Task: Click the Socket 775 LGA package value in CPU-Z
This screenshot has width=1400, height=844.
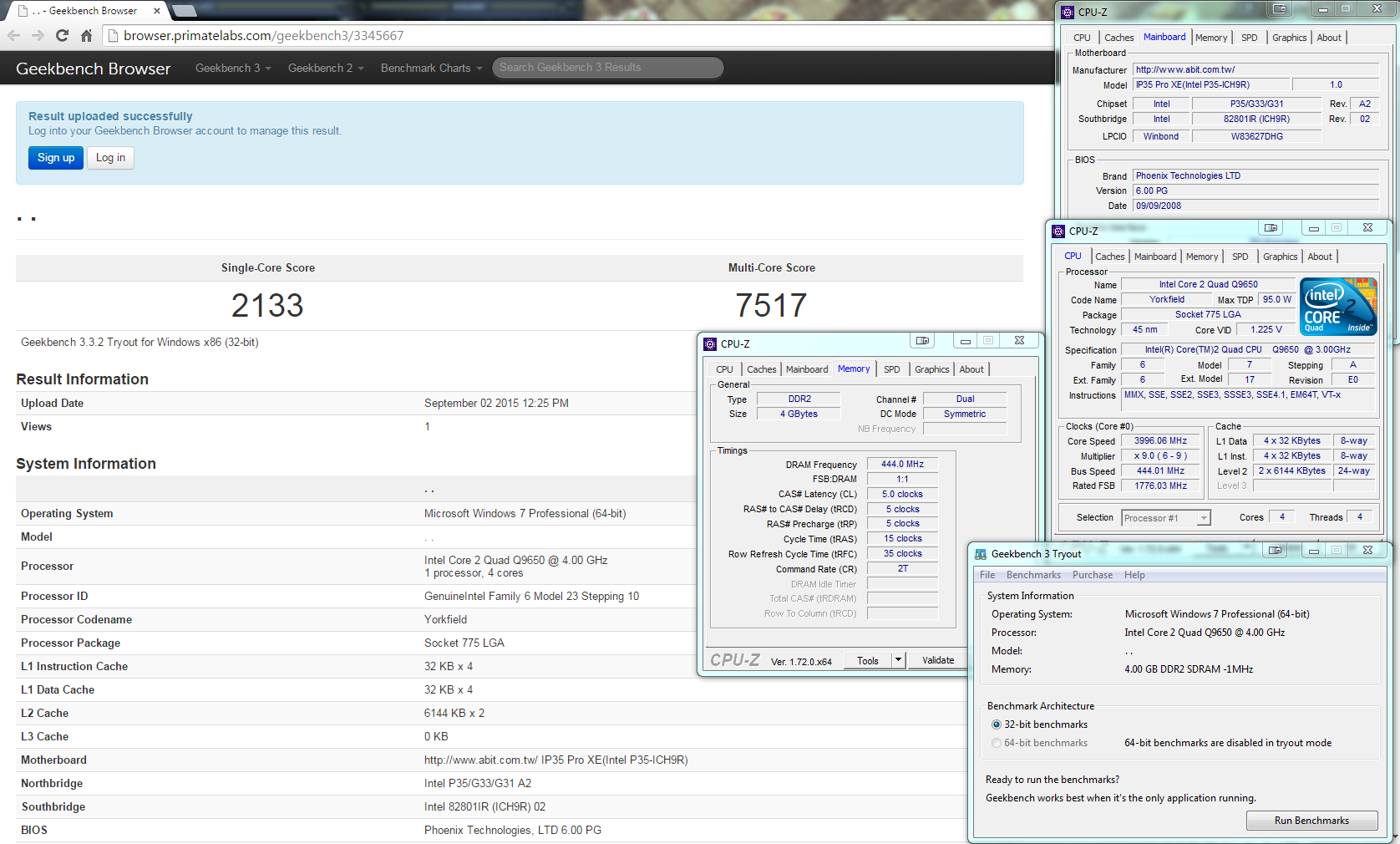Action: tap(1208, 315)
